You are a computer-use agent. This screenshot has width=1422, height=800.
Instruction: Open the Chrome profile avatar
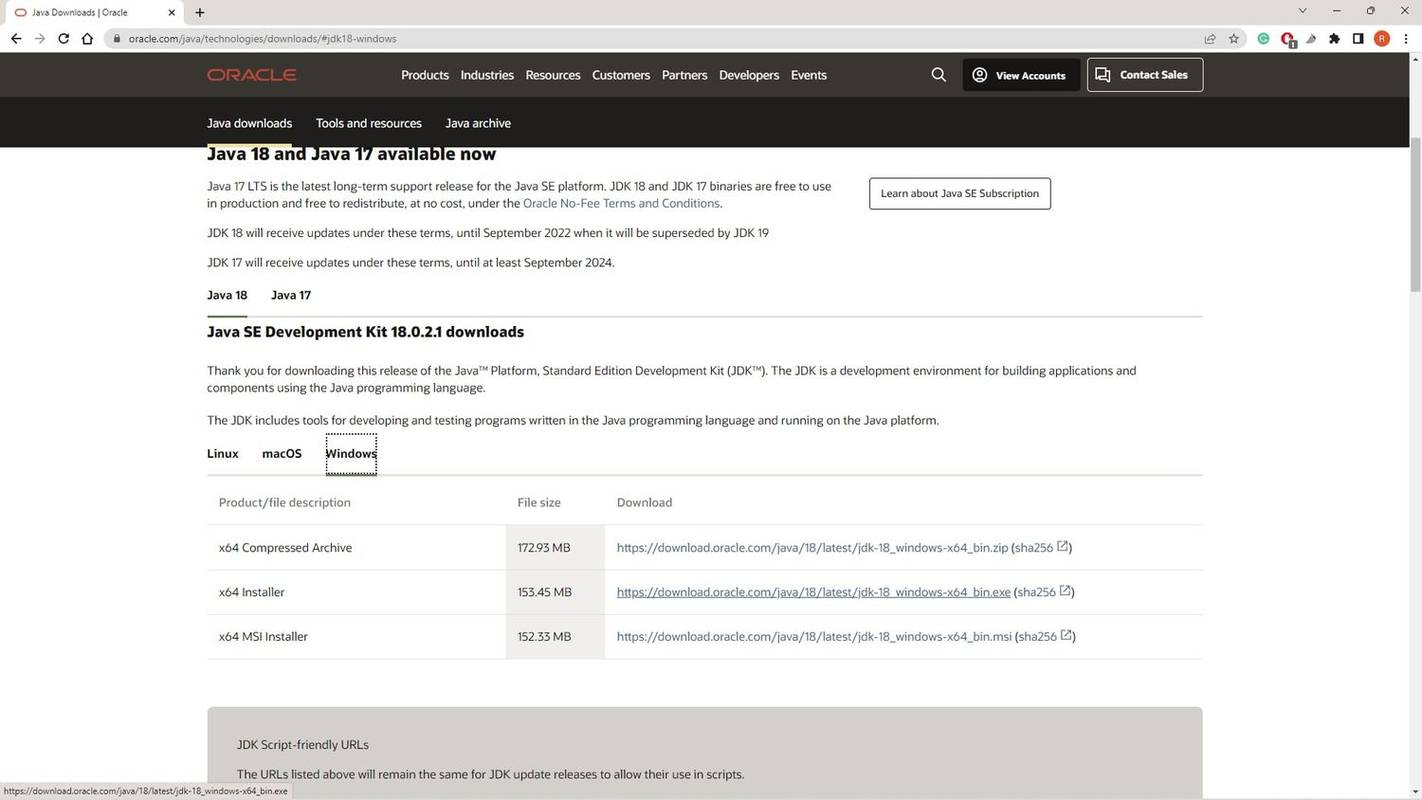(x=1382, y=39)
